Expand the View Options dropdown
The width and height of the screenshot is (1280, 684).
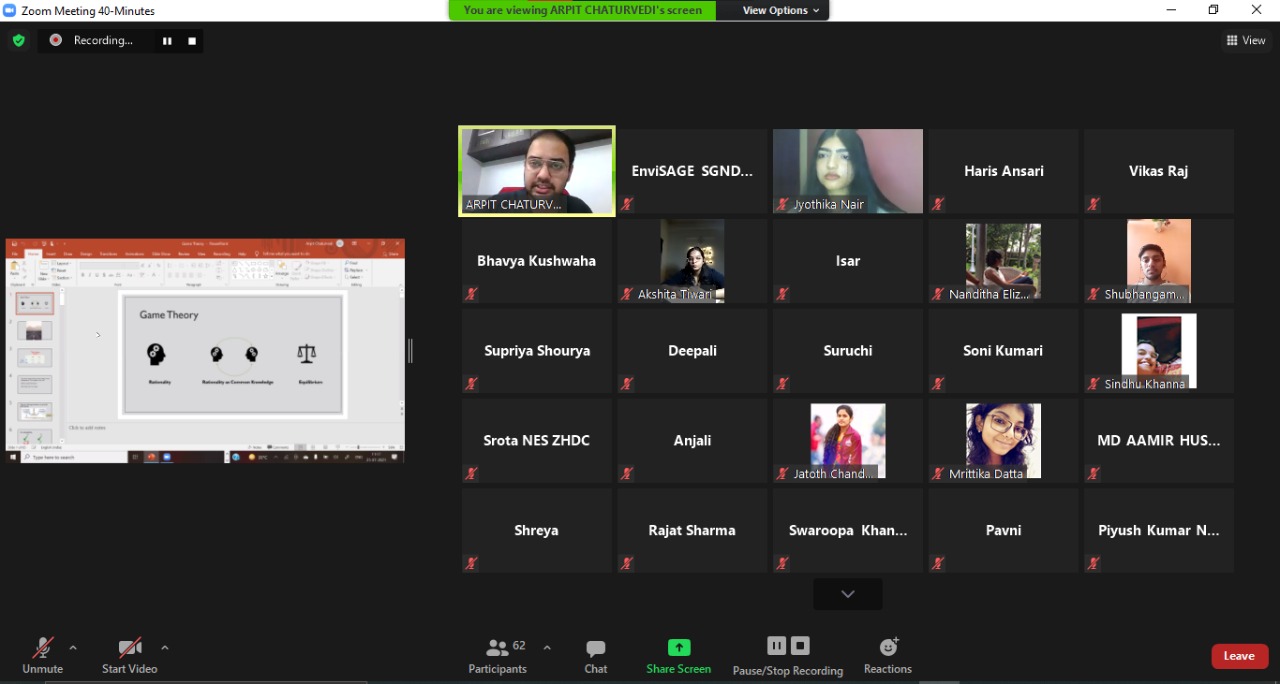click(x=781, y=10)
